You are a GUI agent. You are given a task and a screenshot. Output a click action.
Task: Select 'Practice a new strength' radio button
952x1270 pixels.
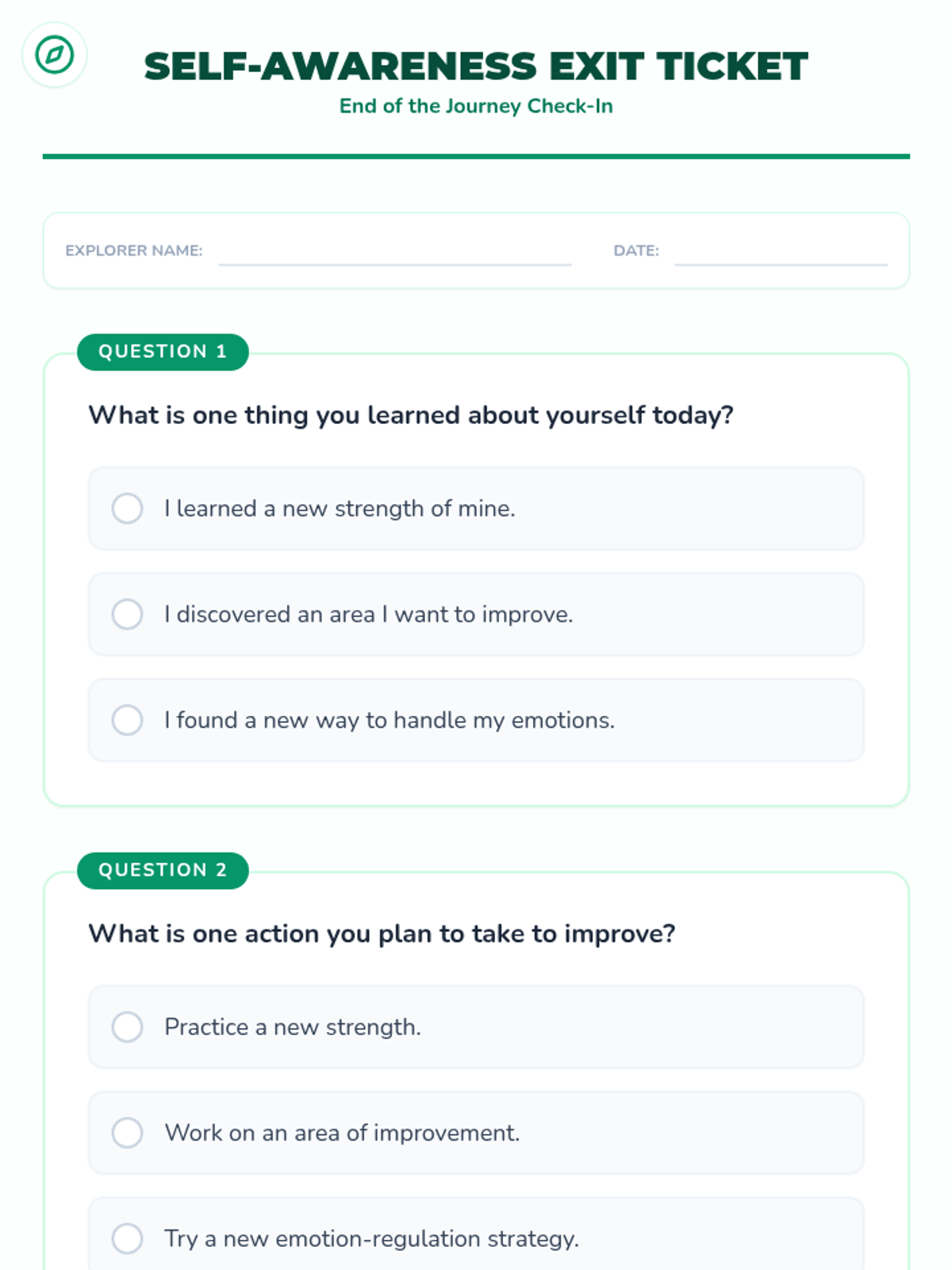pos(127,1026)
